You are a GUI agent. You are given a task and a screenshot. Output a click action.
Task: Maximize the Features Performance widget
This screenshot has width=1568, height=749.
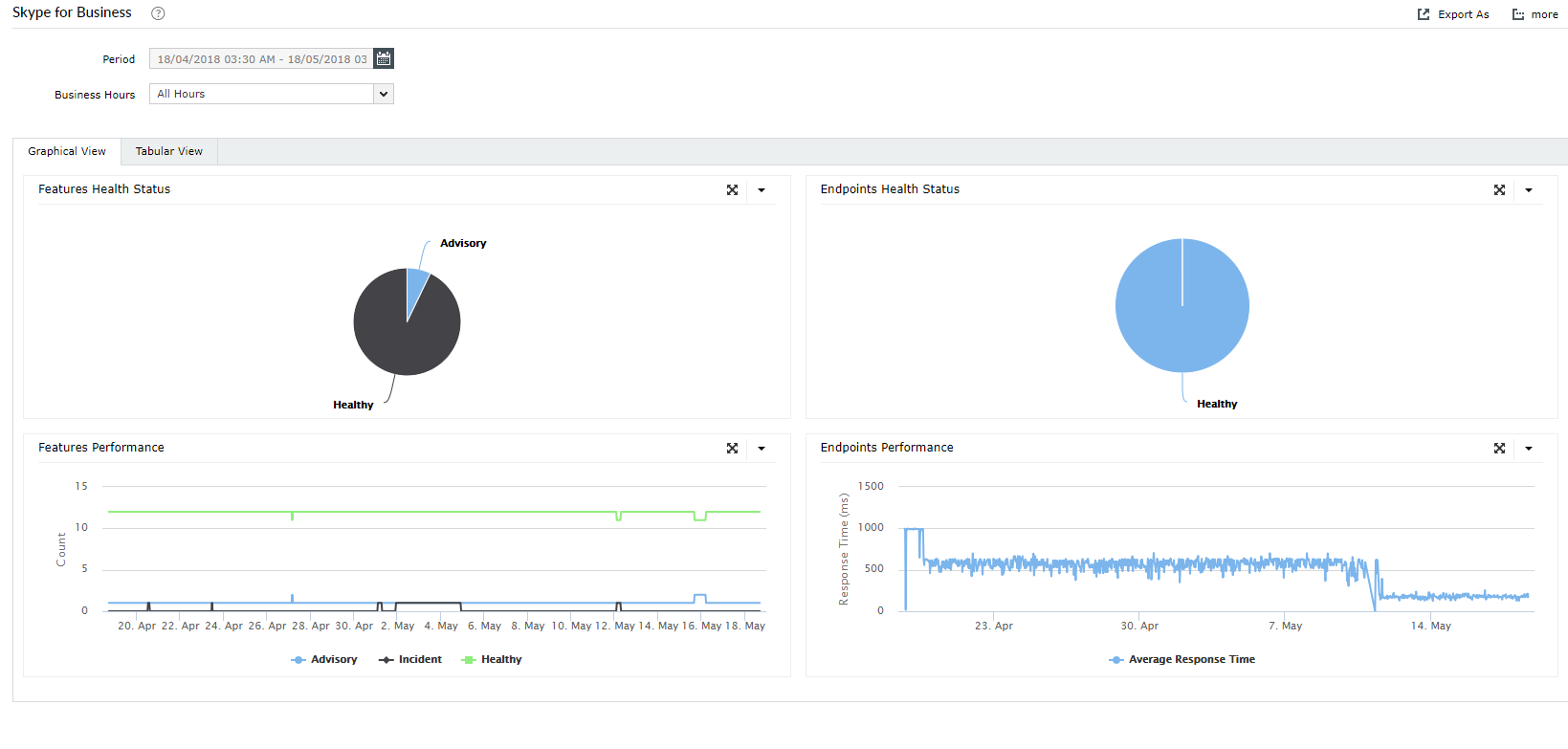733,449
